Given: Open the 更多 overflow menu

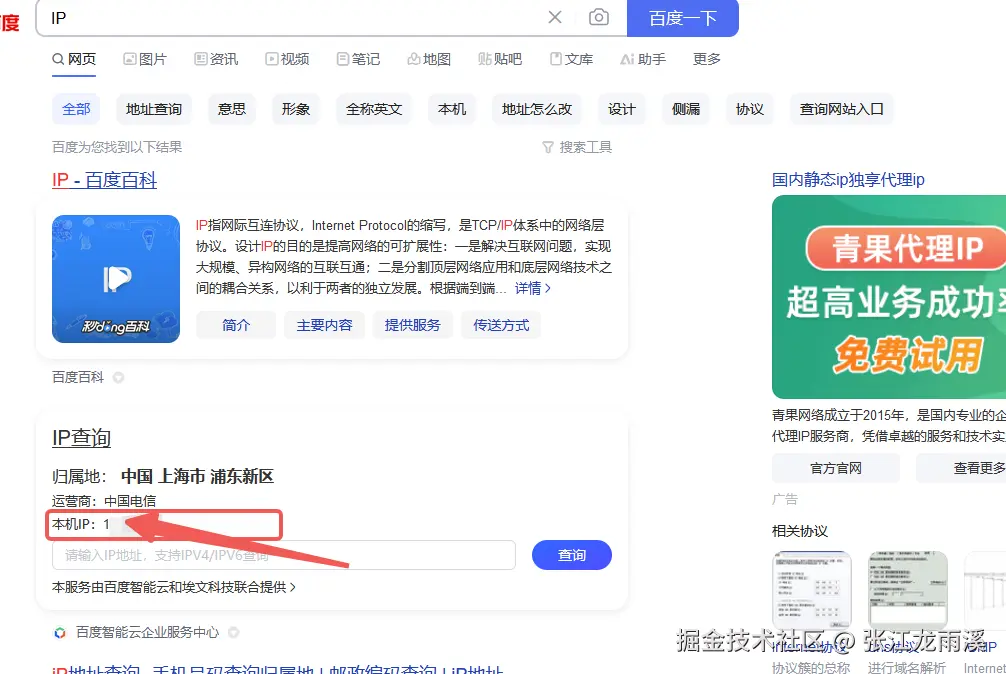Looking at the screenshot, I should (x=706, y=59).
